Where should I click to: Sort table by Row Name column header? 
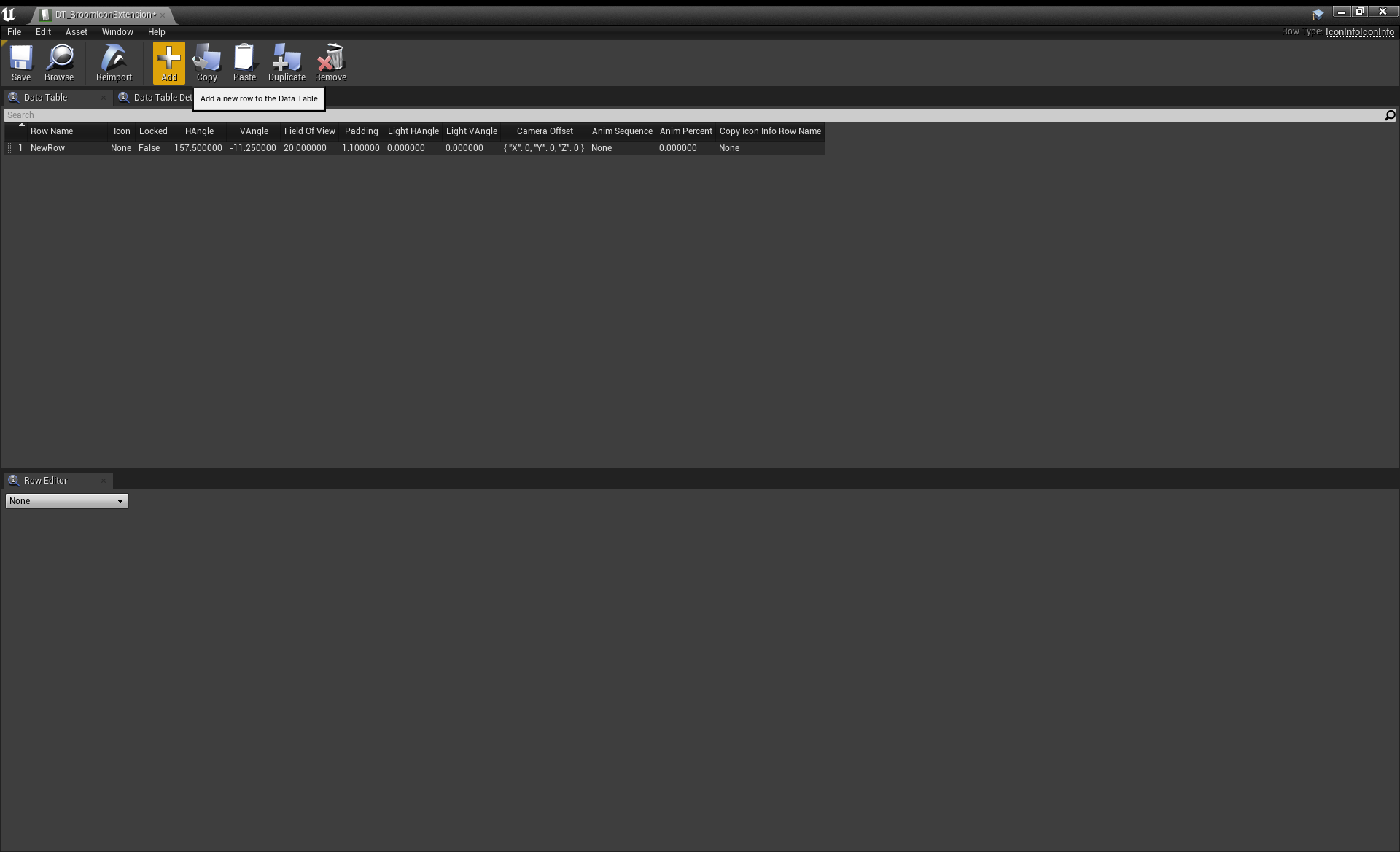[52, 131]
